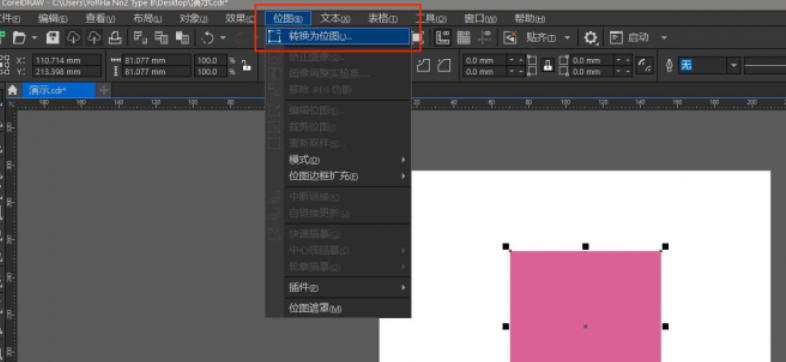Expand the 模式 submenu
Screen dimensions: 786x362
(x=348, y=160)
